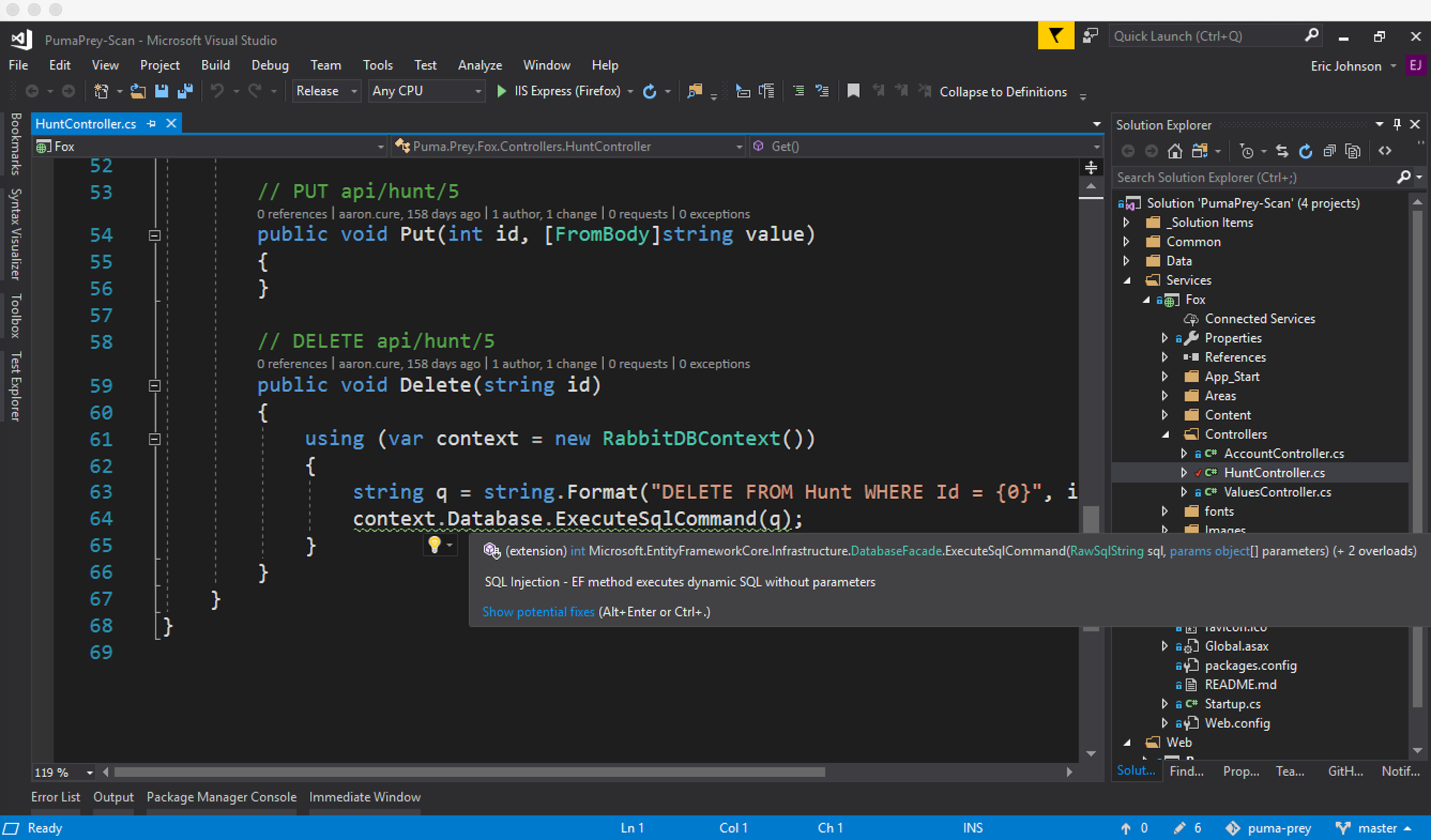Click the lightbulb quick actions icon
Image resolution: width=1431 pixels, height=840 pixels.
coord(434,545)
